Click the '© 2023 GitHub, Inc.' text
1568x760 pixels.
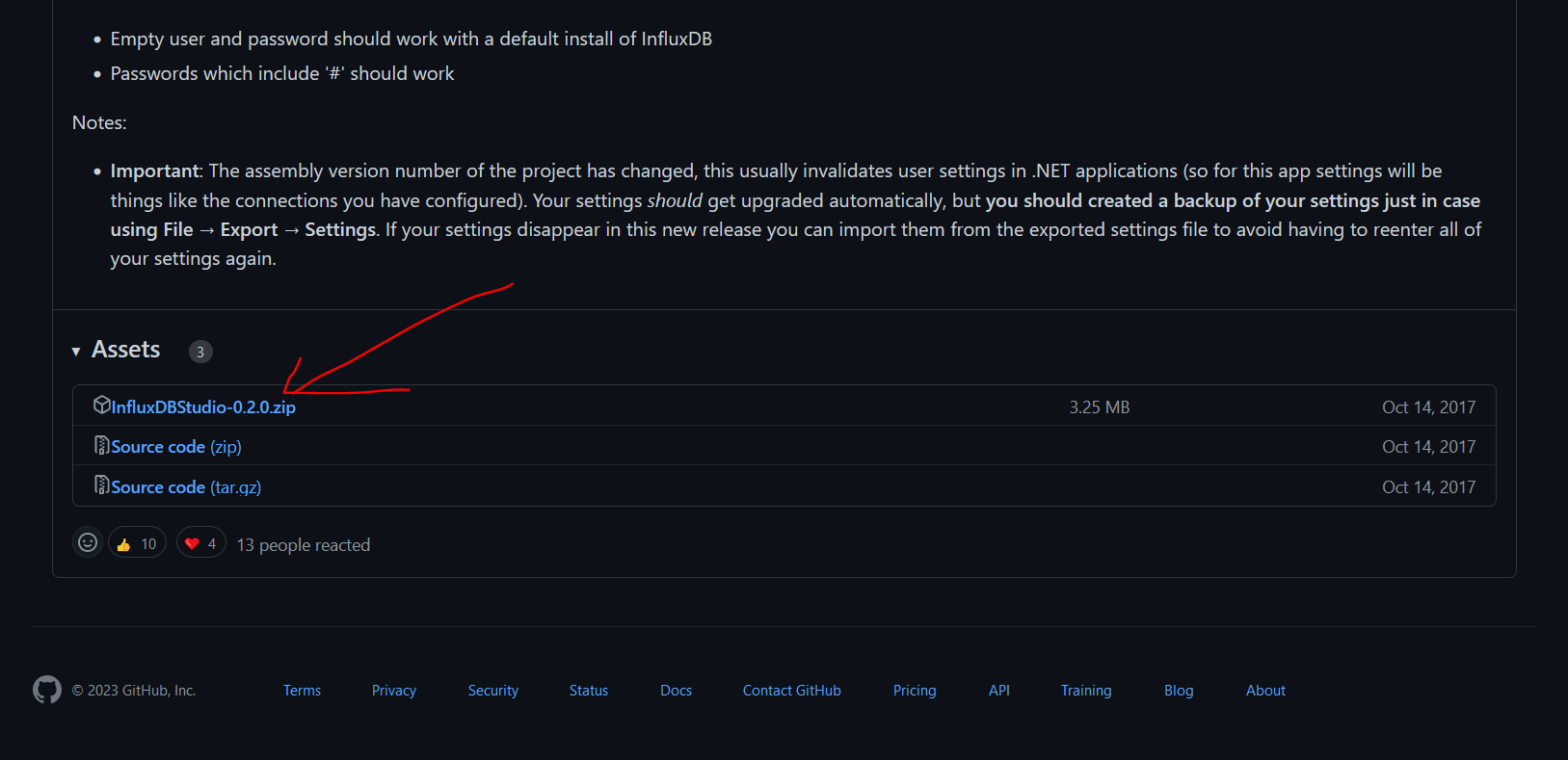tap(134, 691)
